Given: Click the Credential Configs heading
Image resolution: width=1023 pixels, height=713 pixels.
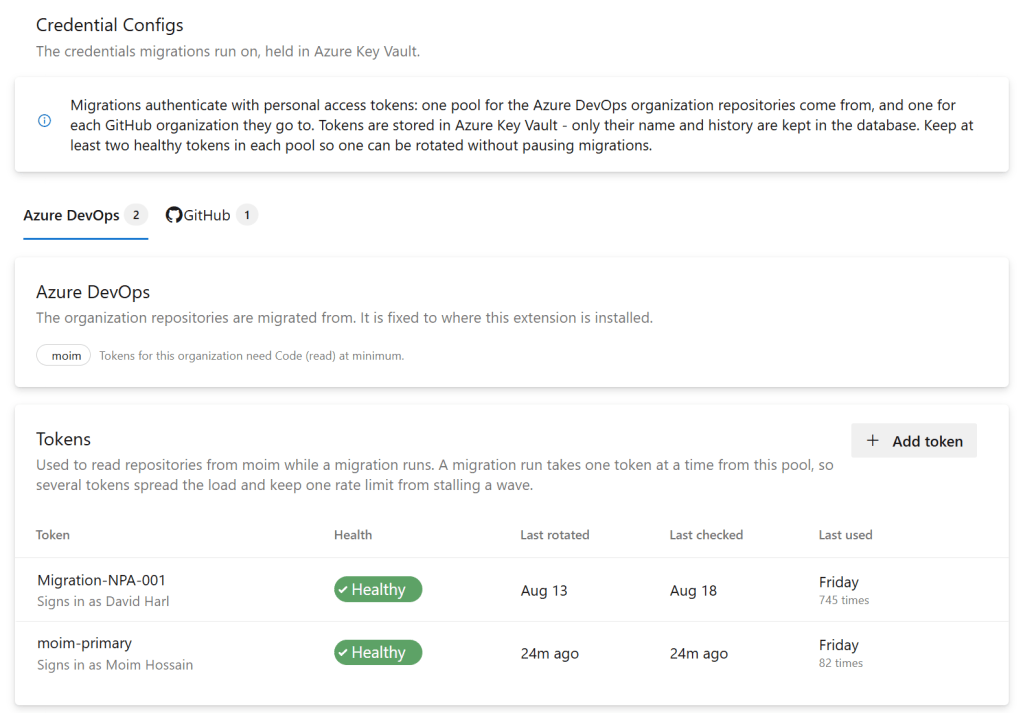Looking at the screenshot, I should pyautogui.click(x=110, y=25).
